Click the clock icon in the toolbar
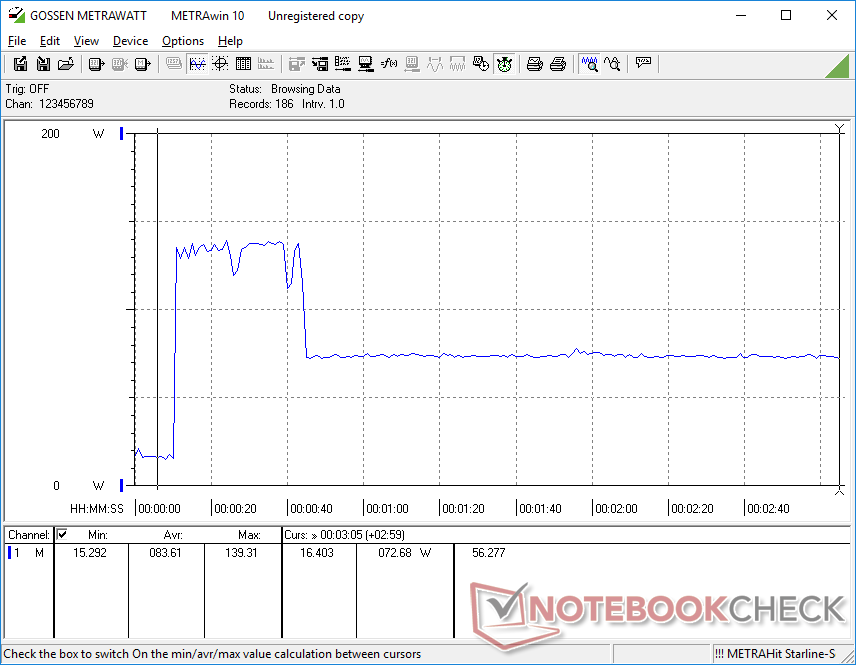Screen dimensions: 856x665 (x=505, y=64)
